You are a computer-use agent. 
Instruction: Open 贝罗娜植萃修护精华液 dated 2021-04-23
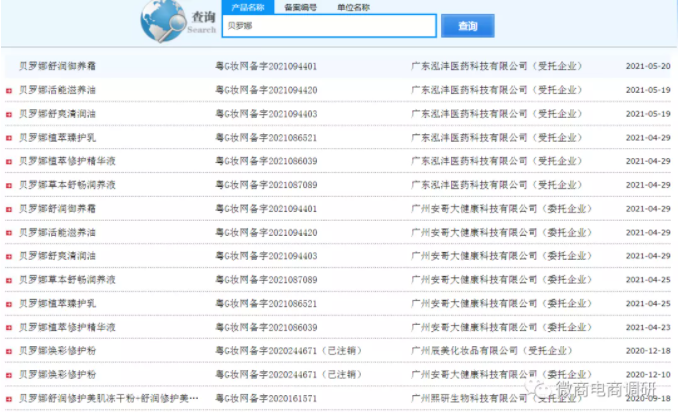coord(67,327)
